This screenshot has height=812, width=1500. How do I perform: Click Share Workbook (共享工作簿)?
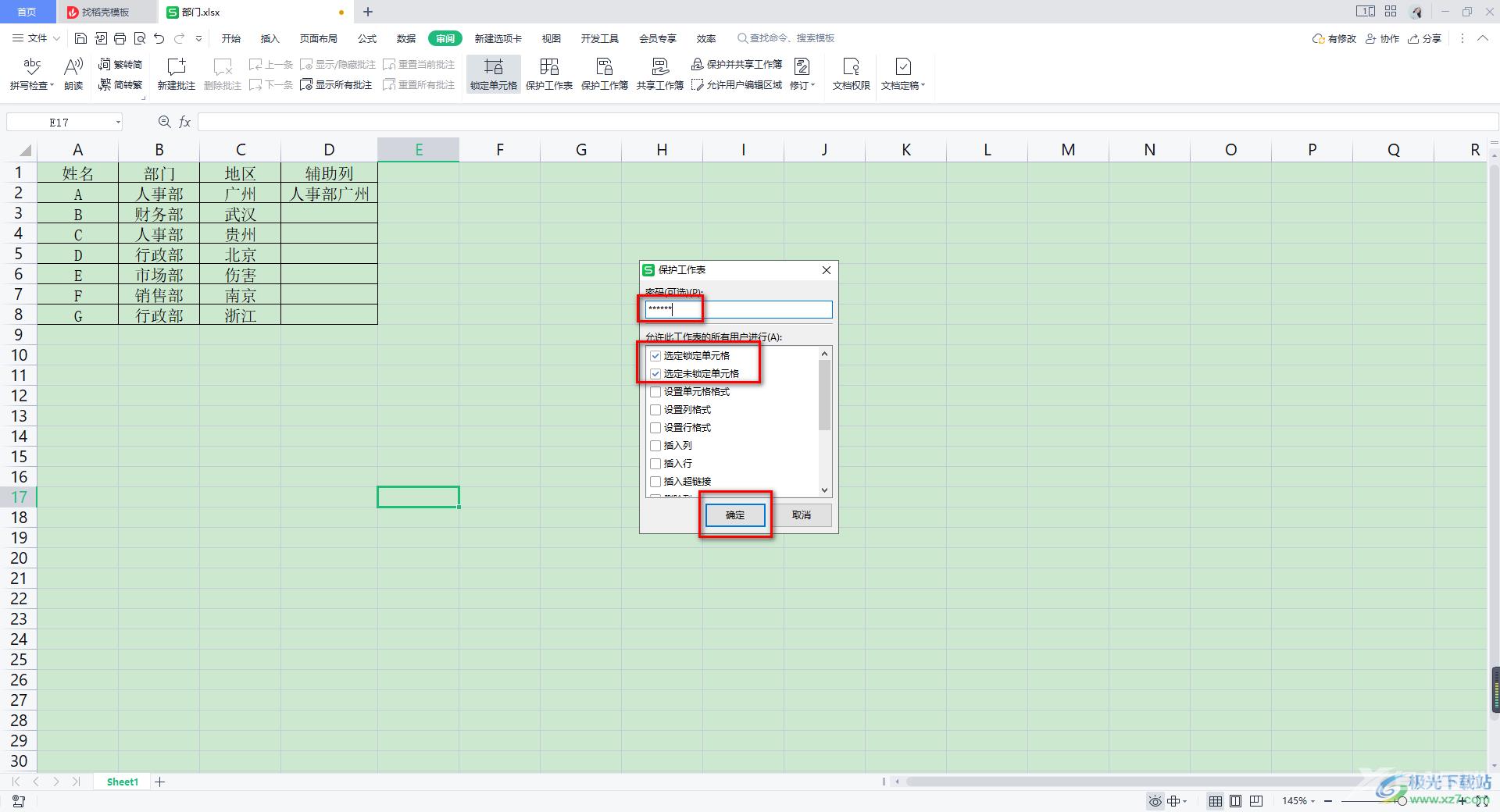[660, 73]
